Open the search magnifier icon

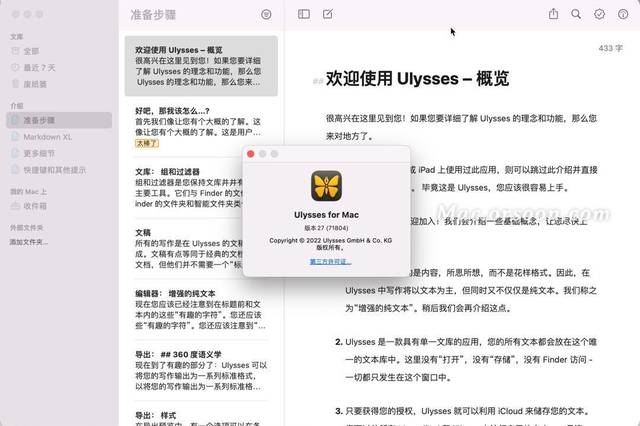click(x=576, y=14)
